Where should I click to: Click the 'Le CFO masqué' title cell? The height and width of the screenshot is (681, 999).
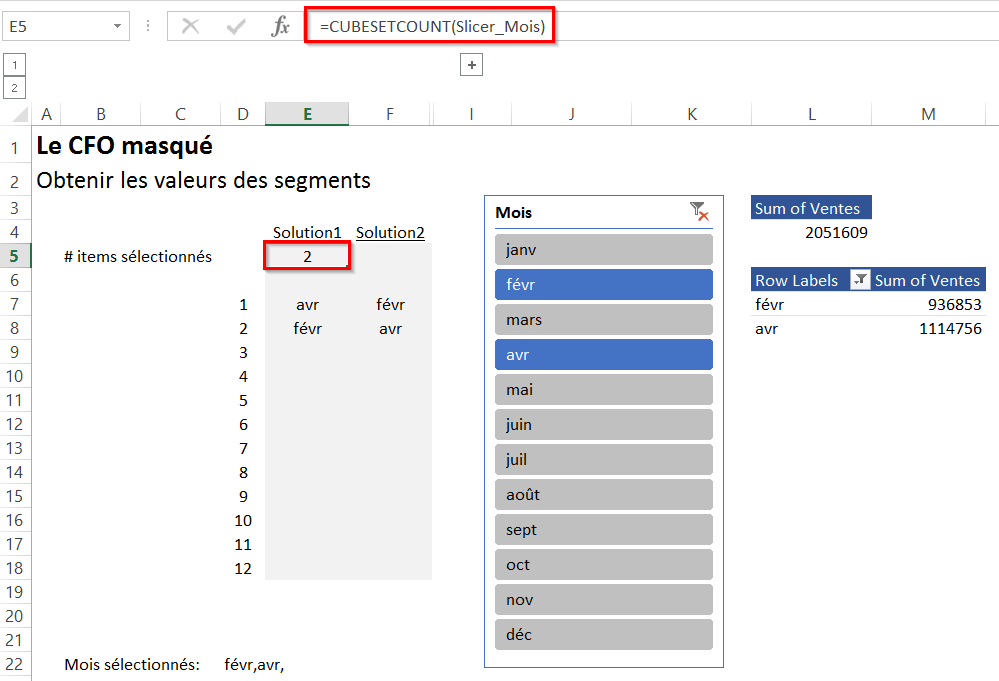[124, 146]
